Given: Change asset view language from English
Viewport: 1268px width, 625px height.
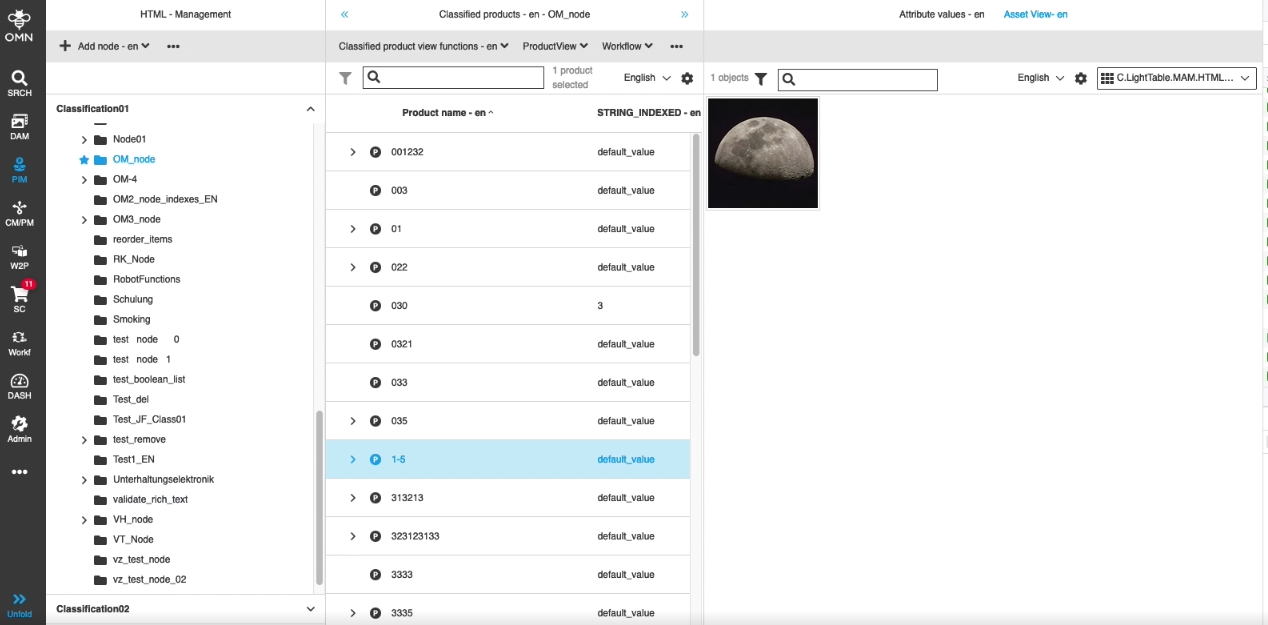Looking at the screenshot, I should tap(1041, 78).
